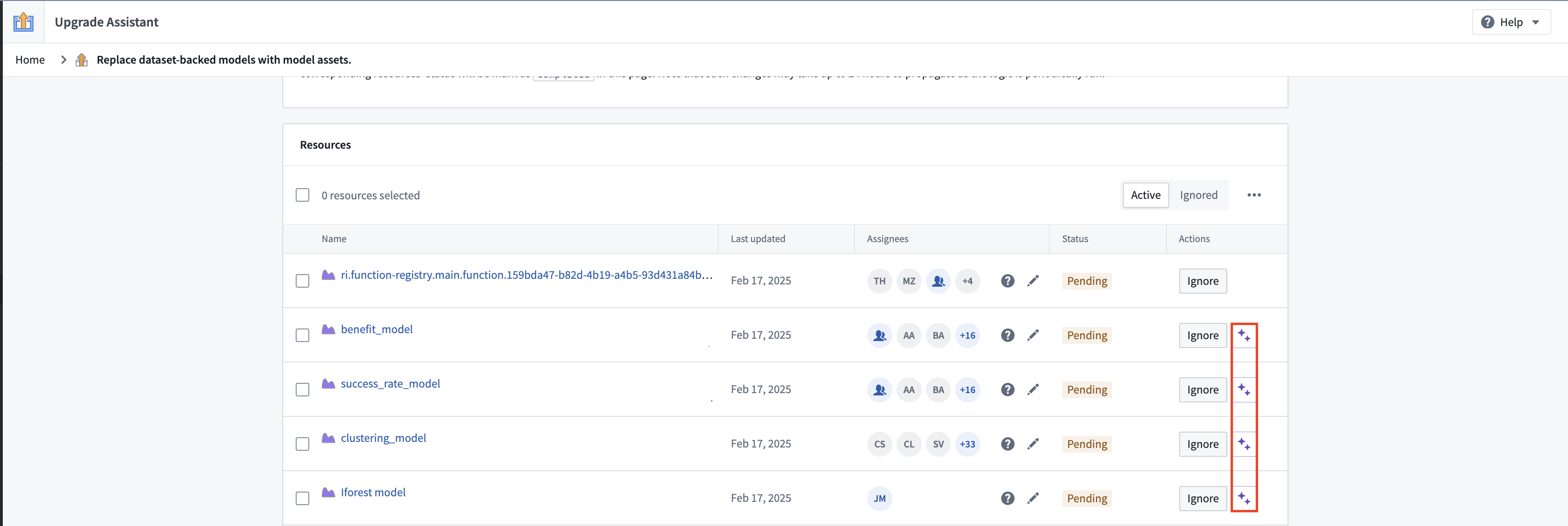The width and height of the screenshot is (1568, 526).
Task: Expand +16 assignees for benefit_model
Action: point(967,335)
